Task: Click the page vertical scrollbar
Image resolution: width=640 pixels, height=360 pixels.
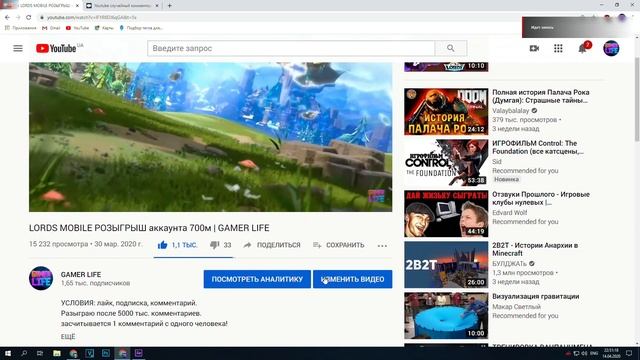Action: click(x=637, y=100)
